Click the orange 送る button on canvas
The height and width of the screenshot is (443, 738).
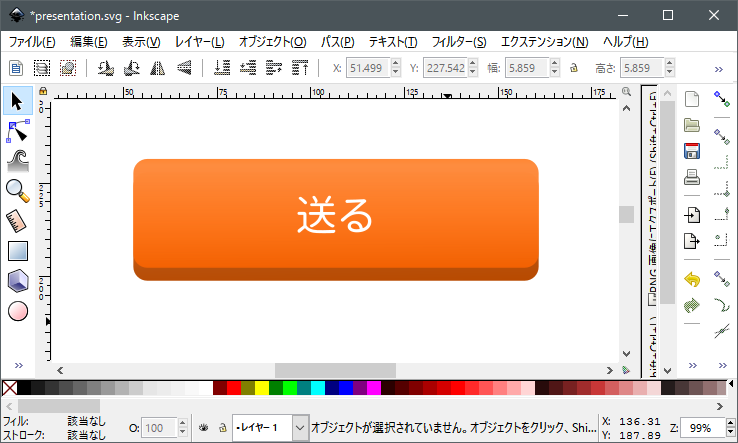[336, 219]
